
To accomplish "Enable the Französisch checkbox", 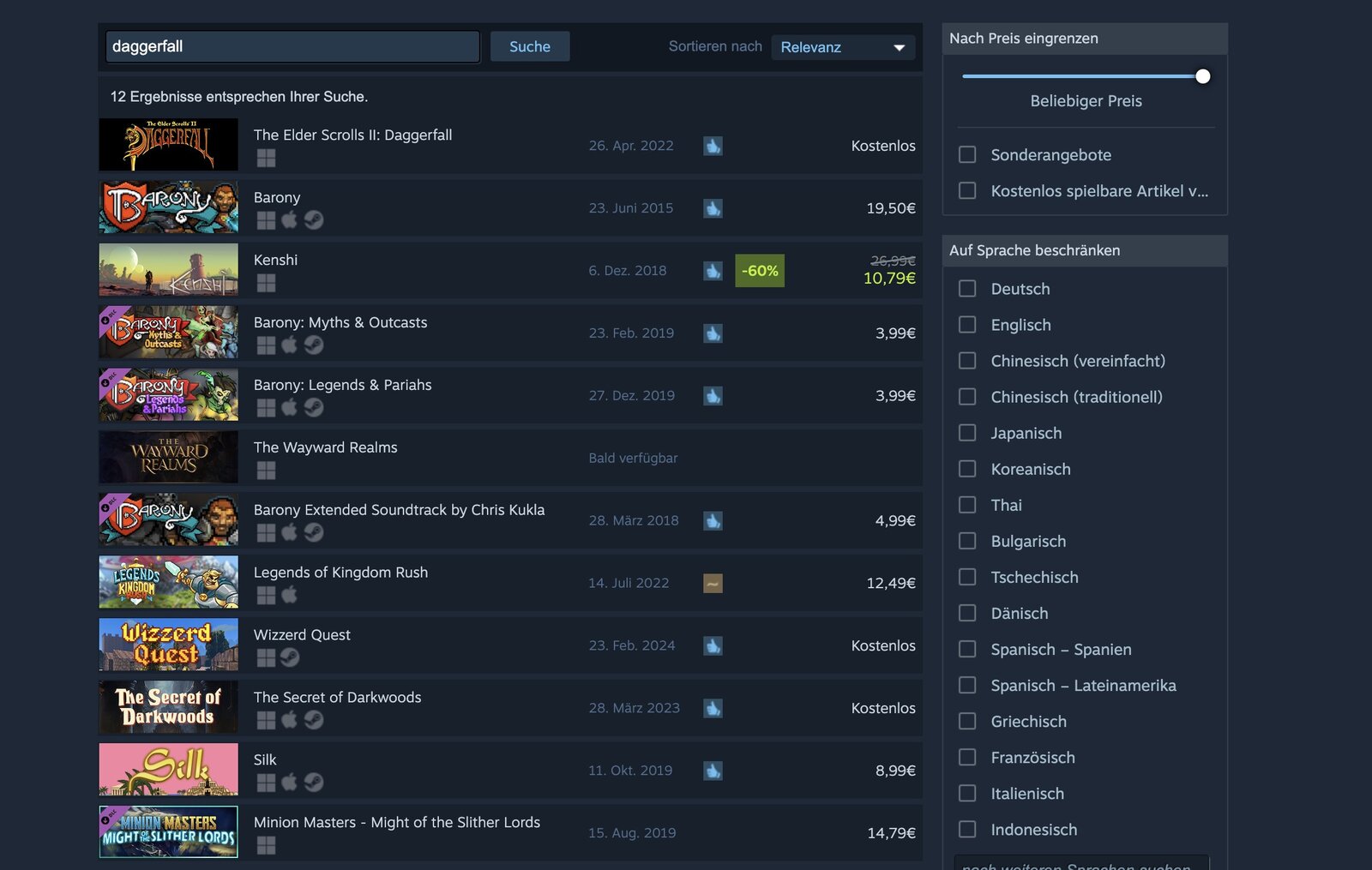I will [967, 758].
